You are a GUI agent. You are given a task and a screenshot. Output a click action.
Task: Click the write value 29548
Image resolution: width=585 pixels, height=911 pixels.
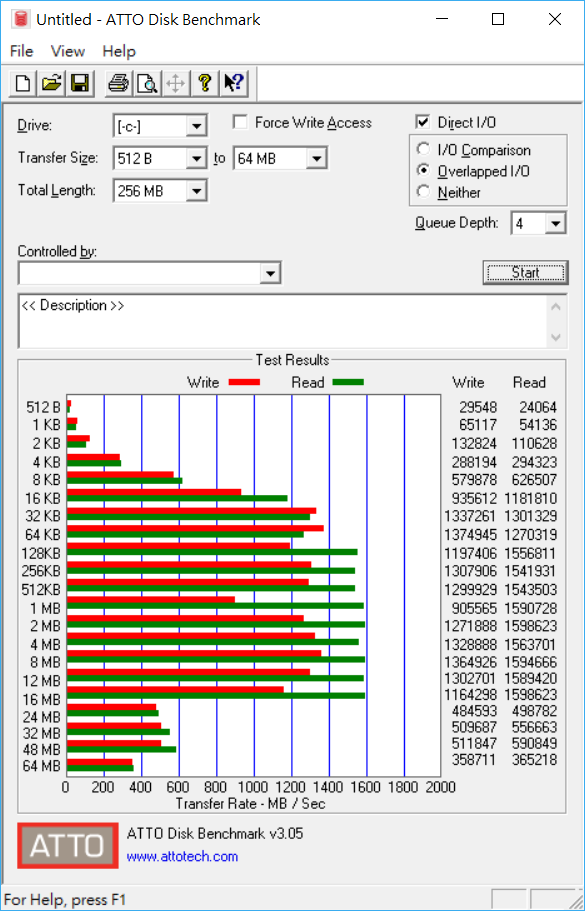[x=478, y=407]
